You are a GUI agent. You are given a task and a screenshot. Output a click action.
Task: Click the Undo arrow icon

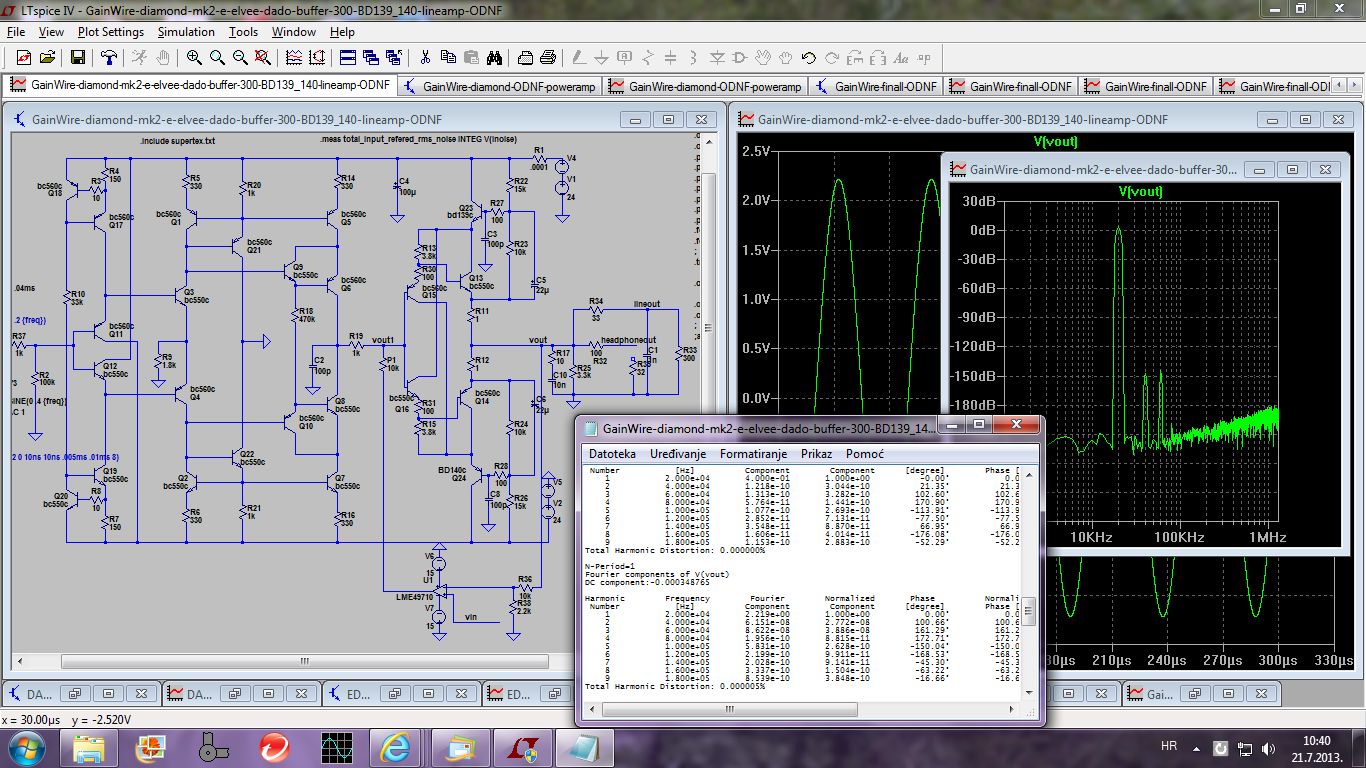tap(808, 57)
